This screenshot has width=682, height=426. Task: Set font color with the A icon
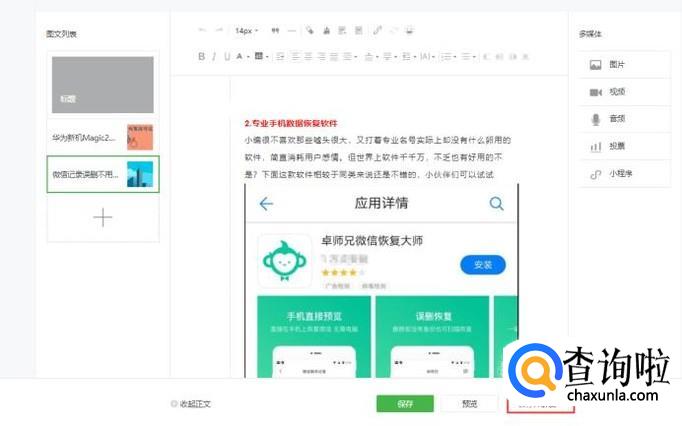[239, 57]
